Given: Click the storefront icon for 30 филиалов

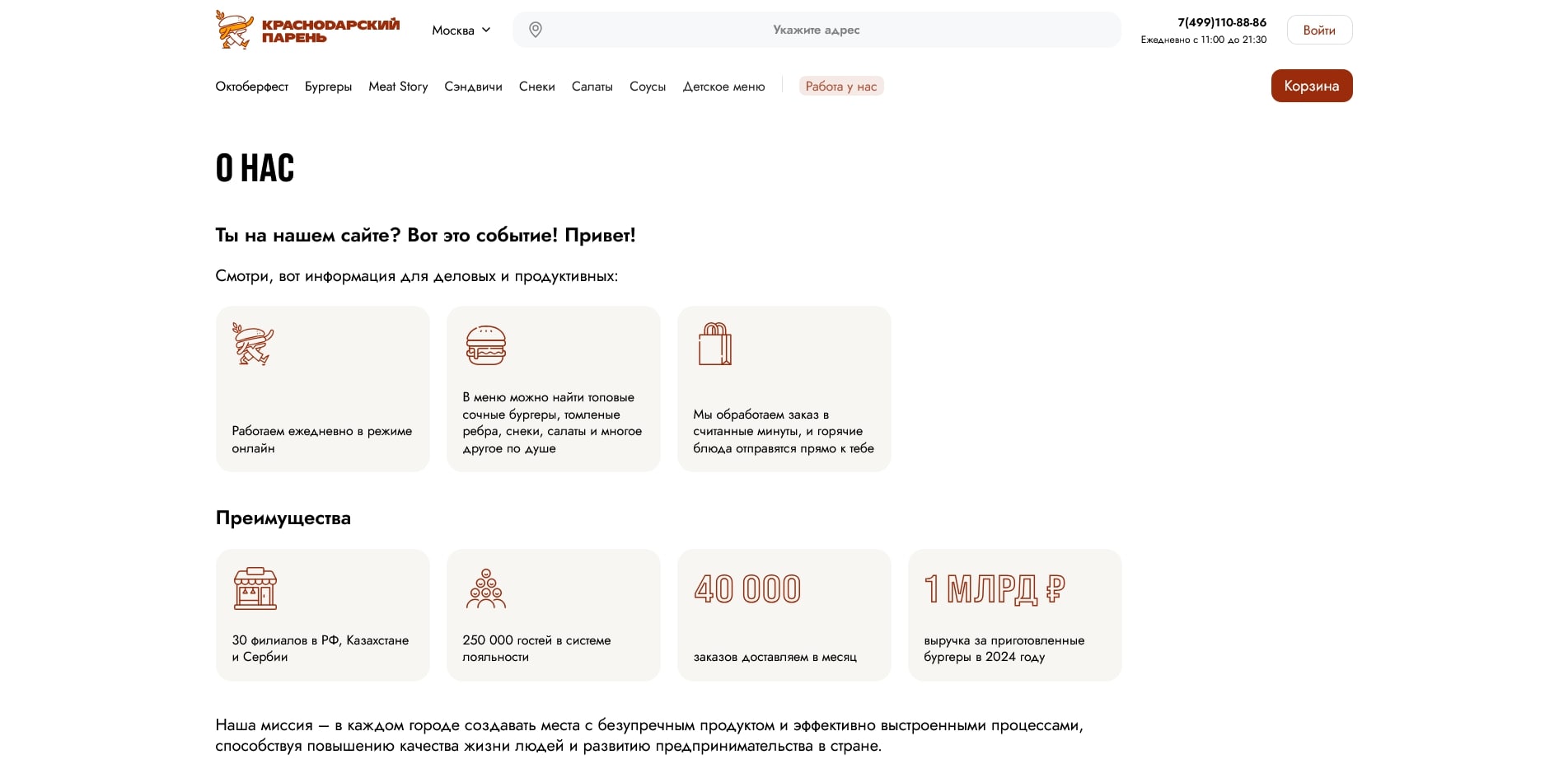Looking at the screenshot, I should (255, 588).
